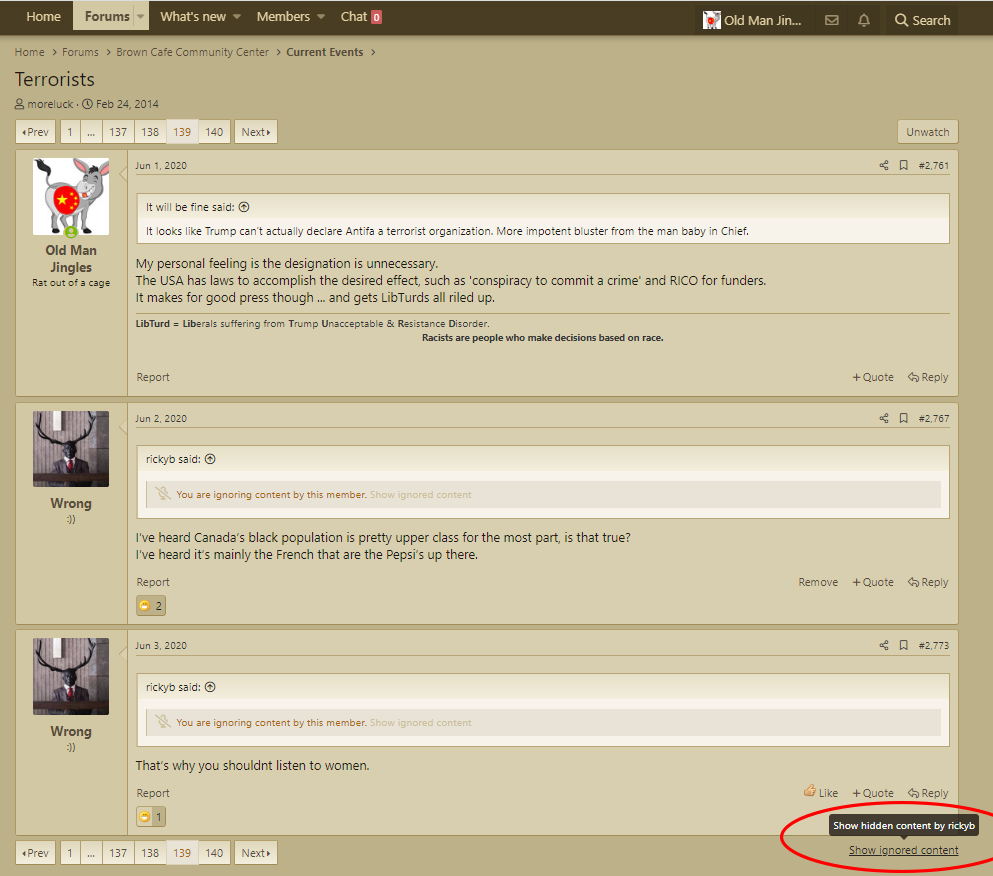993x876 pixels.
Task: Go to Prev page in top pagination
Action: (35, 132)
